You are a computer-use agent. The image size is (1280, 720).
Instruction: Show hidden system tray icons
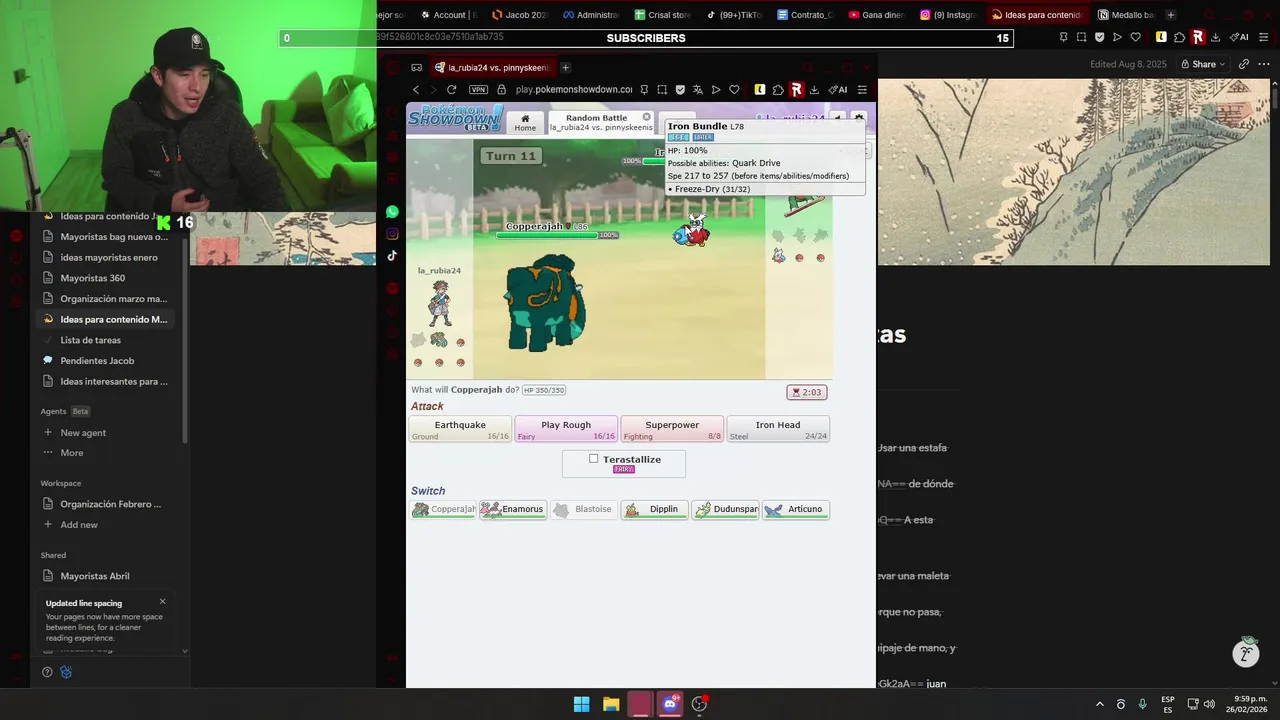pos(1099,704)
